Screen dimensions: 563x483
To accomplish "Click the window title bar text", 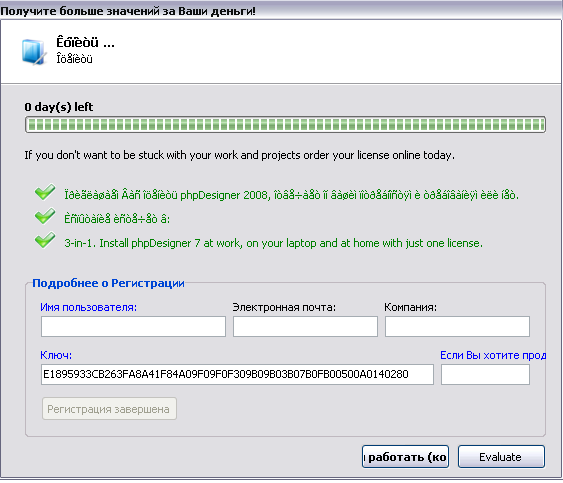I will [x=128, y=11].
